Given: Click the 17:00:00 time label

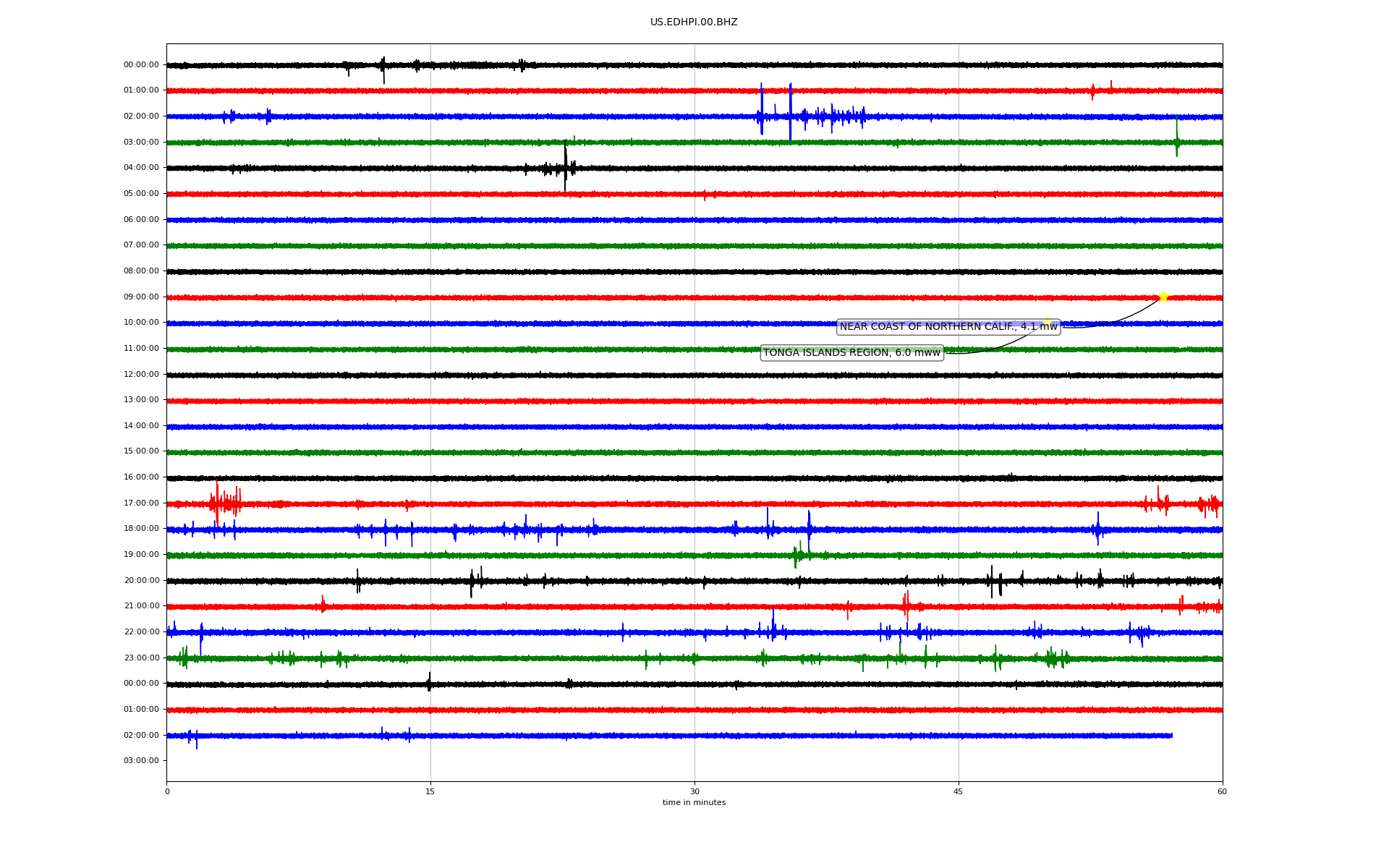Looking at the screenshot, I should (141, 503).
